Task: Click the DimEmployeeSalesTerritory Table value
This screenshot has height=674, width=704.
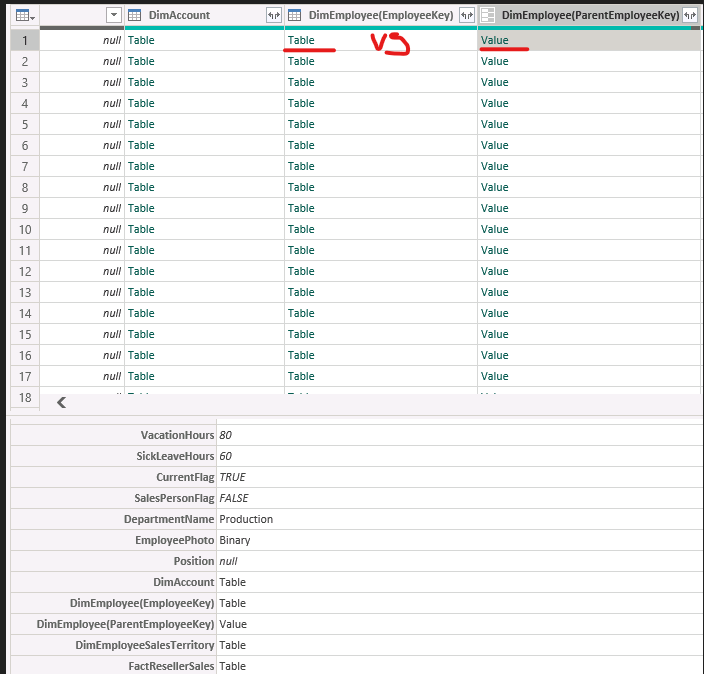Action: coord(233,645)
